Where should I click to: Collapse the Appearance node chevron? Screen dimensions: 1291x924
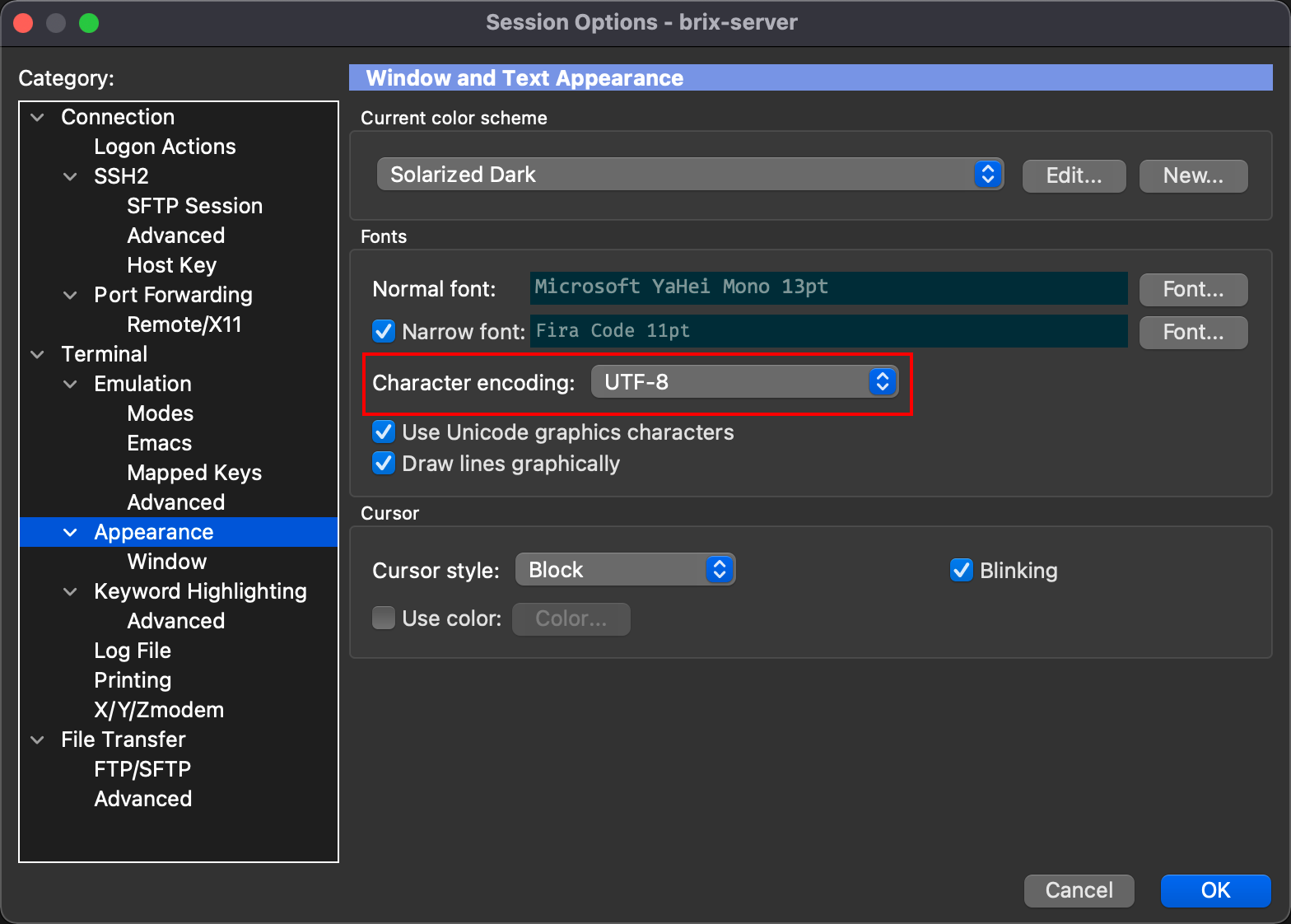[71, 532]
